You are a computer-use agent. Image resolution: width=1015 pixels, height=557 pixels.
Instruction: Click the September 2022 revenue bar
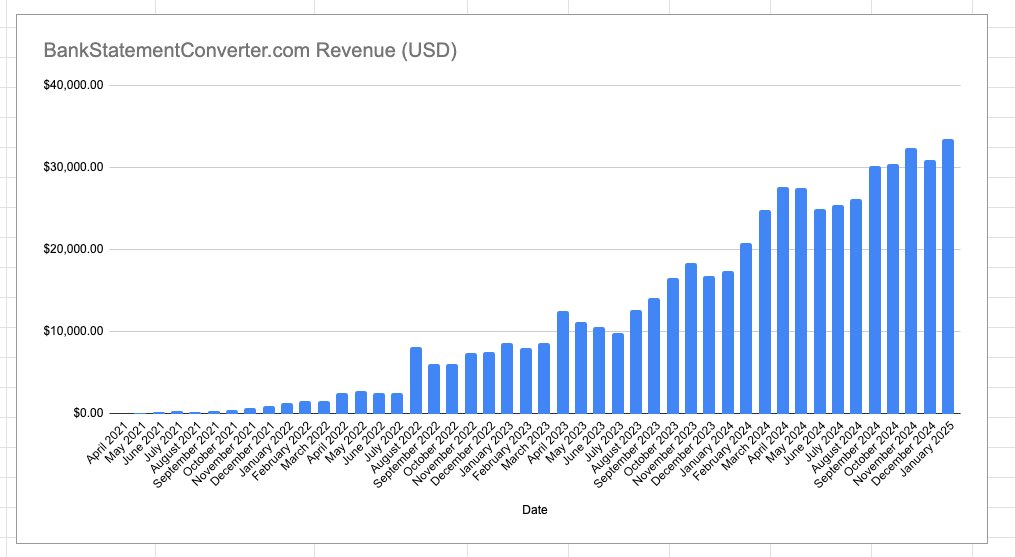point(434,389)
